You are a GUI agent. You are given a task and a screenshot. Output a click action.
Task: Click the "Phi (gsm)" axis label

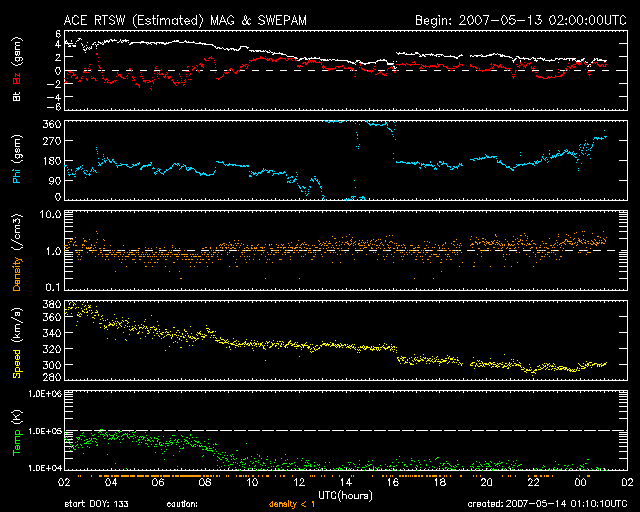tap(17, 159)
